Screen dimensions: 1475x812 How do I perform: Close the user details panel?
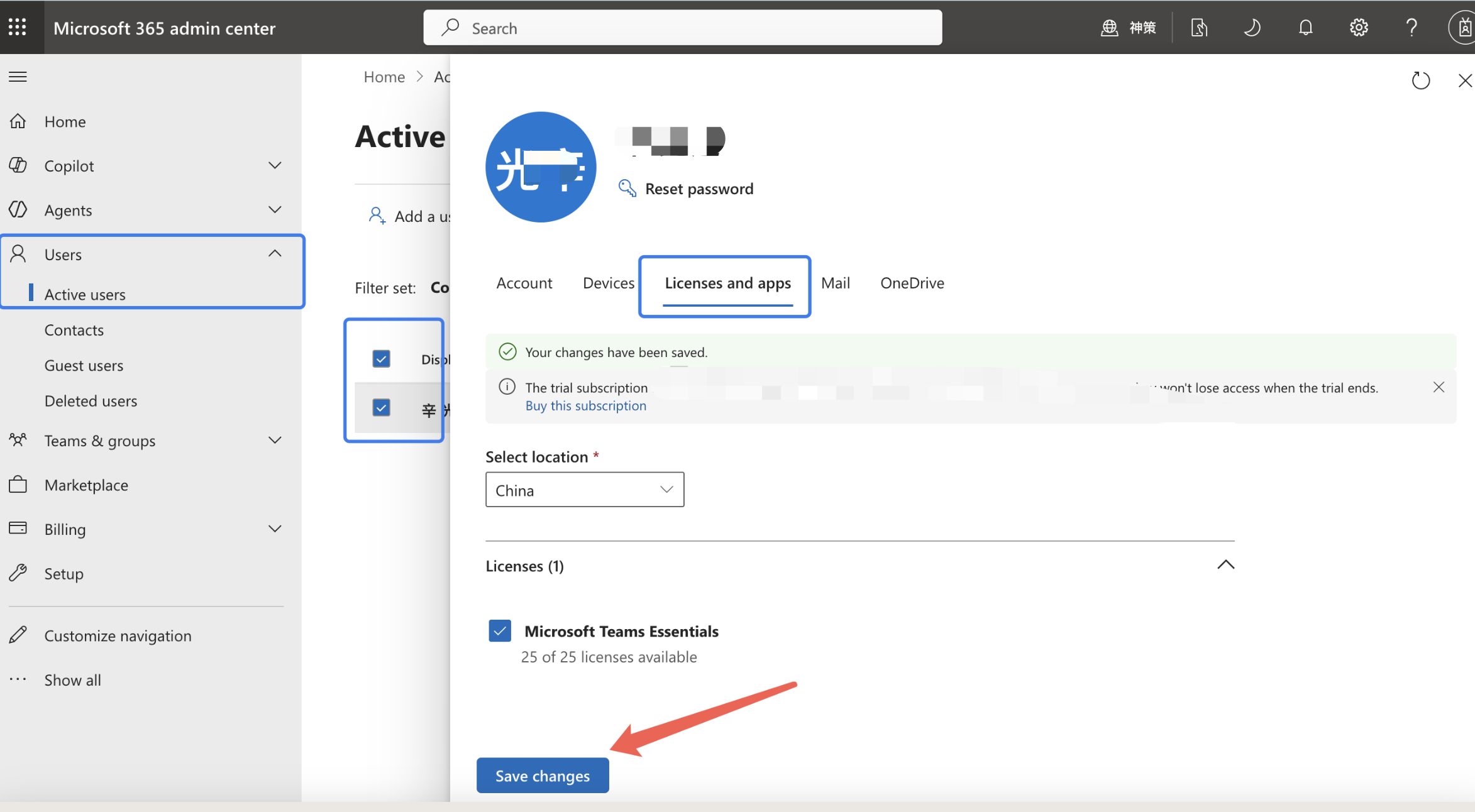(1465, 80)
